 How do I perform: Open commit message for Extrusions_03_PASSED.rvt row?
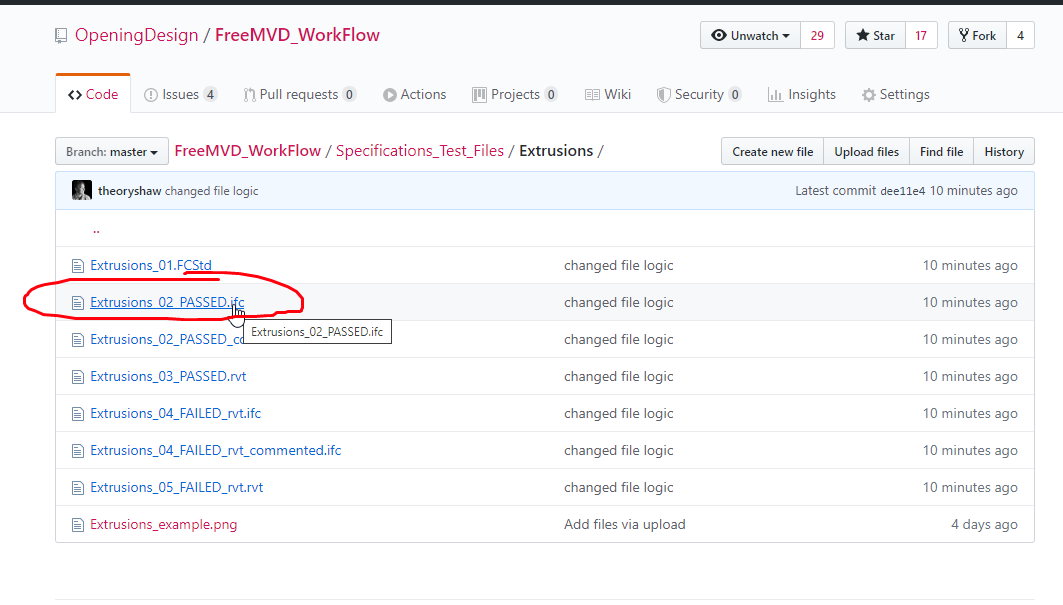[618, 376]
